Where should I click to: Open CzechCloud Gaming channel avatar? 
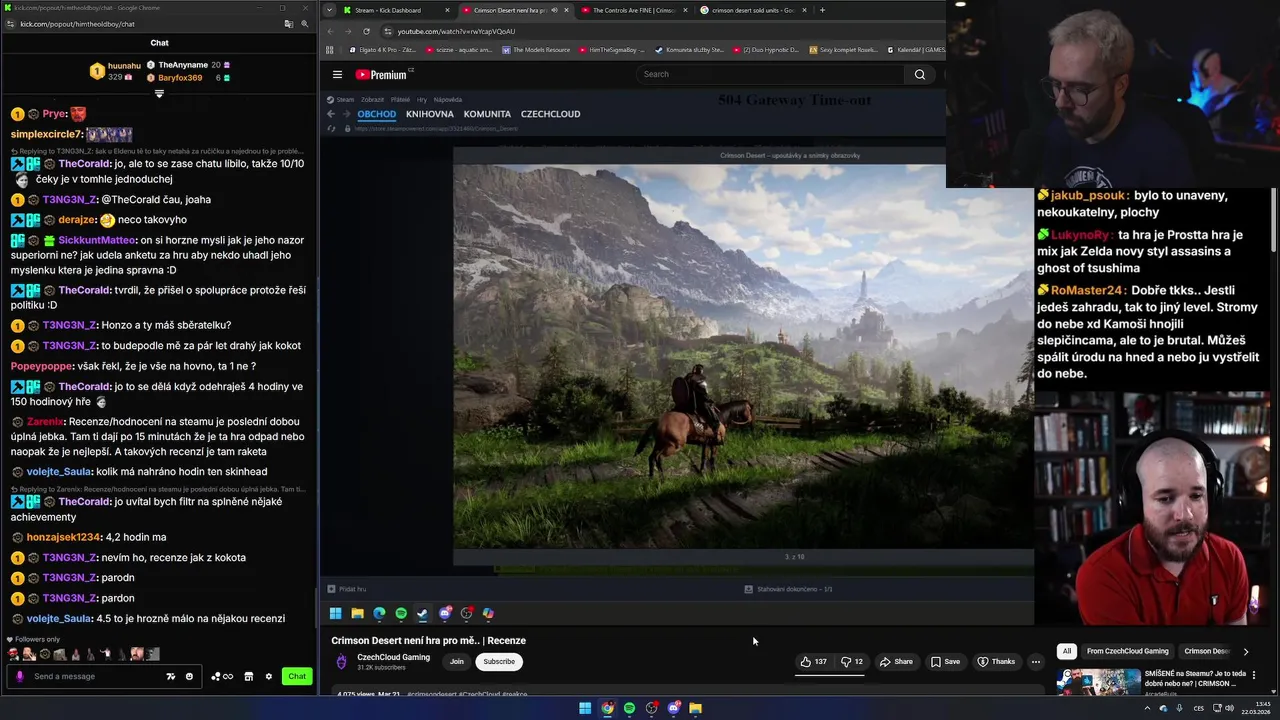click(341, 661)
